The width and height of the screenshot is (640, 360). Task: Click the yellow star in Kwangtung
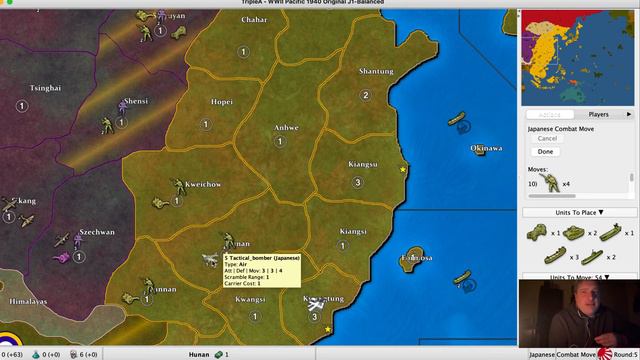pyautogui.click(x=328, y=329)
